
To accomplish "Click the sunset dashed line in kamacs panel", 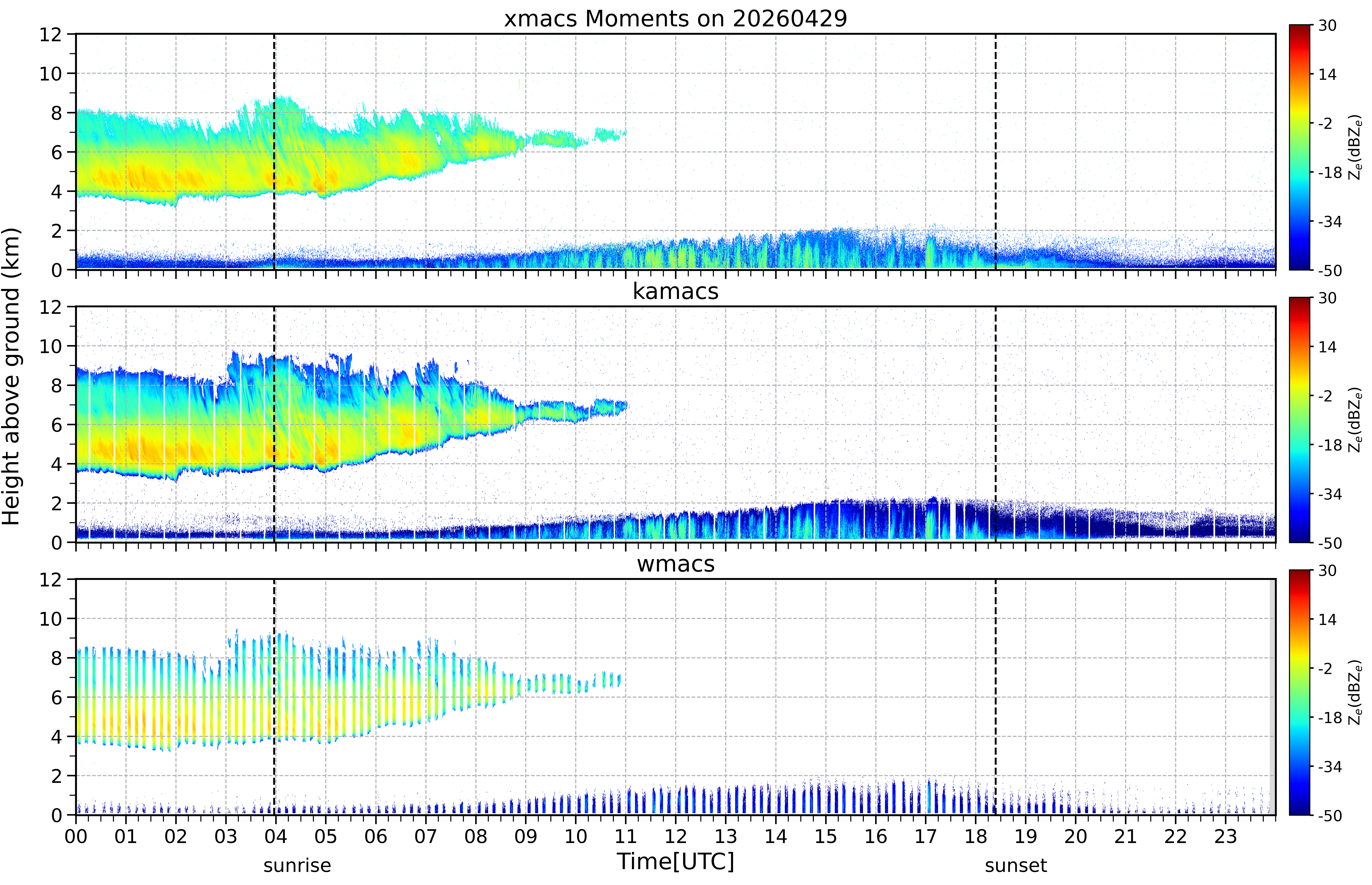I will (x=996, y=424).
